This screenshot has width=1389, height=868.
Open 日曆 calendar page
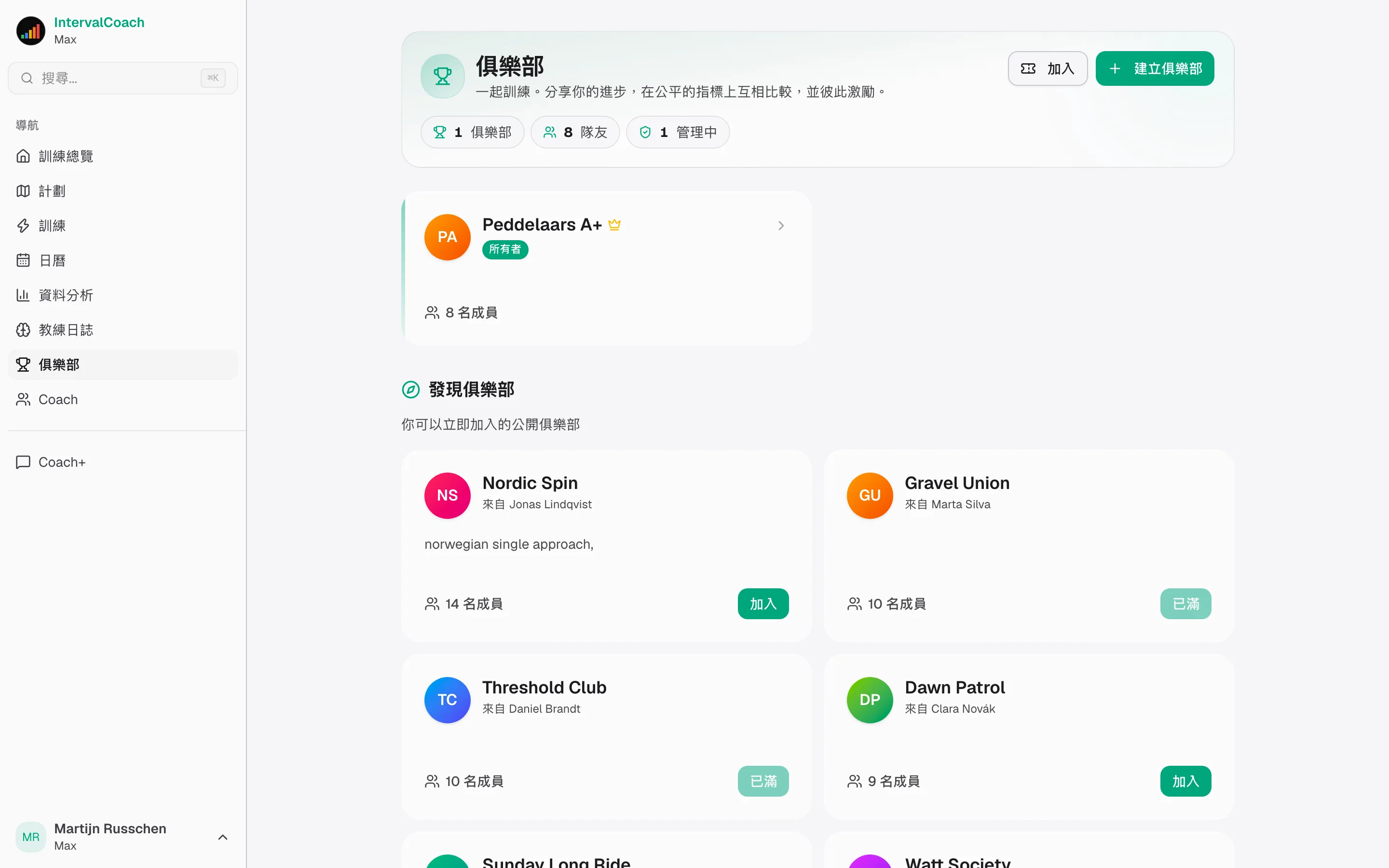pos(123,260)
